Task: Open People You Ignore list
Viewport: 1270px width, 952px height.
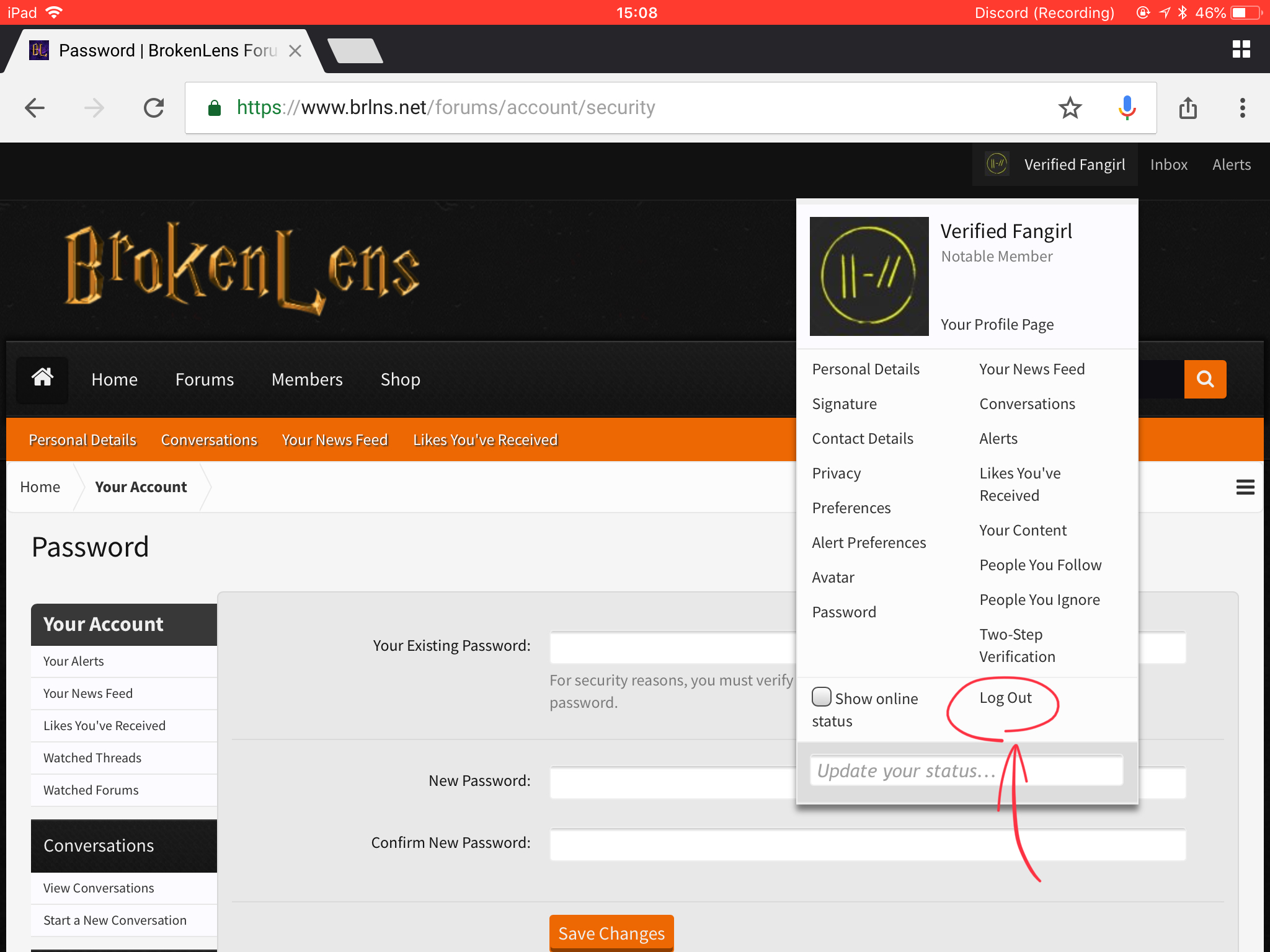Action: 1039,600
